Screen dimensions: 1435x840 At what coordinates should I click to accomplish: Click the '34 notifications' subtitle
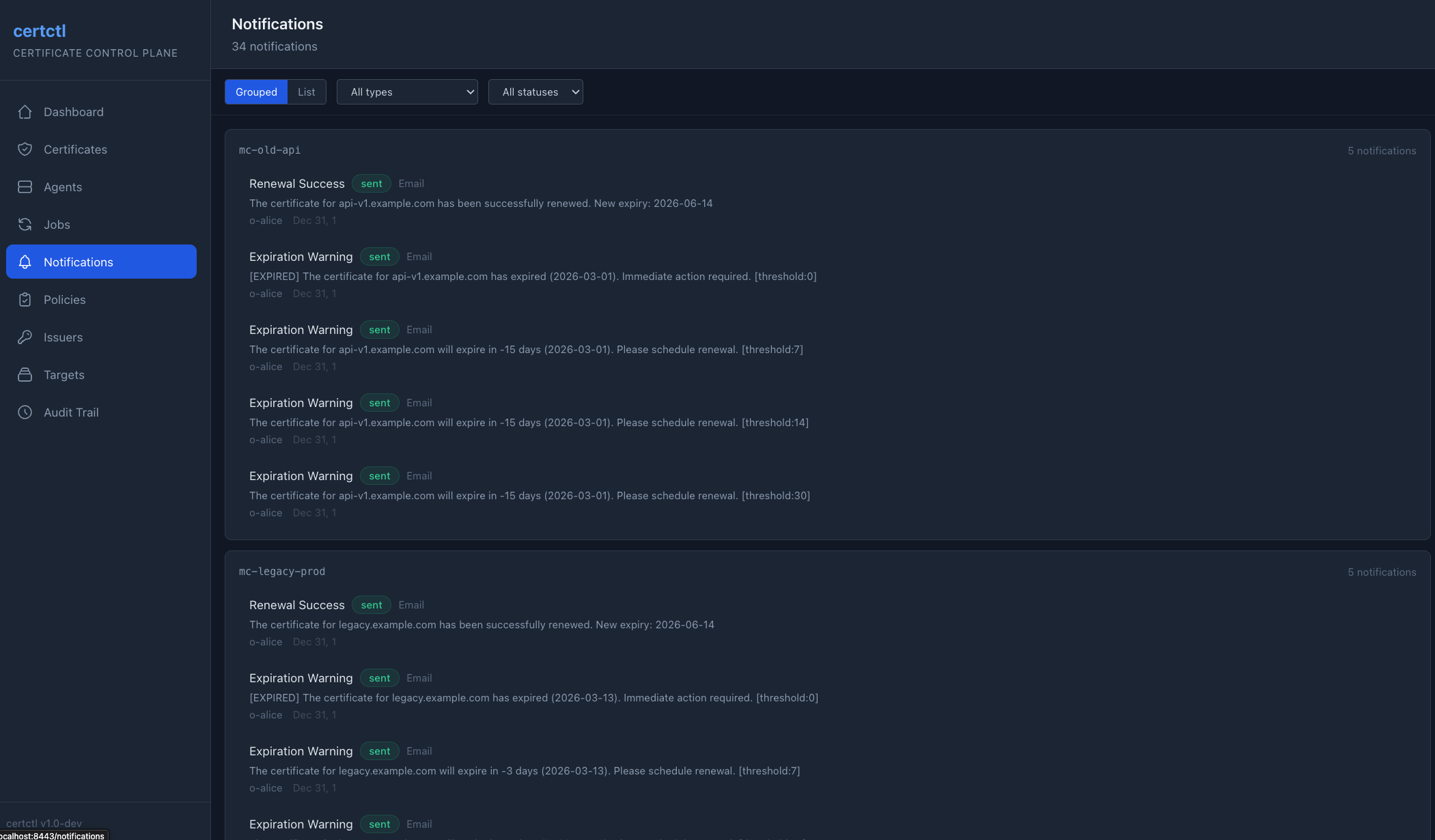click(275, 46)
